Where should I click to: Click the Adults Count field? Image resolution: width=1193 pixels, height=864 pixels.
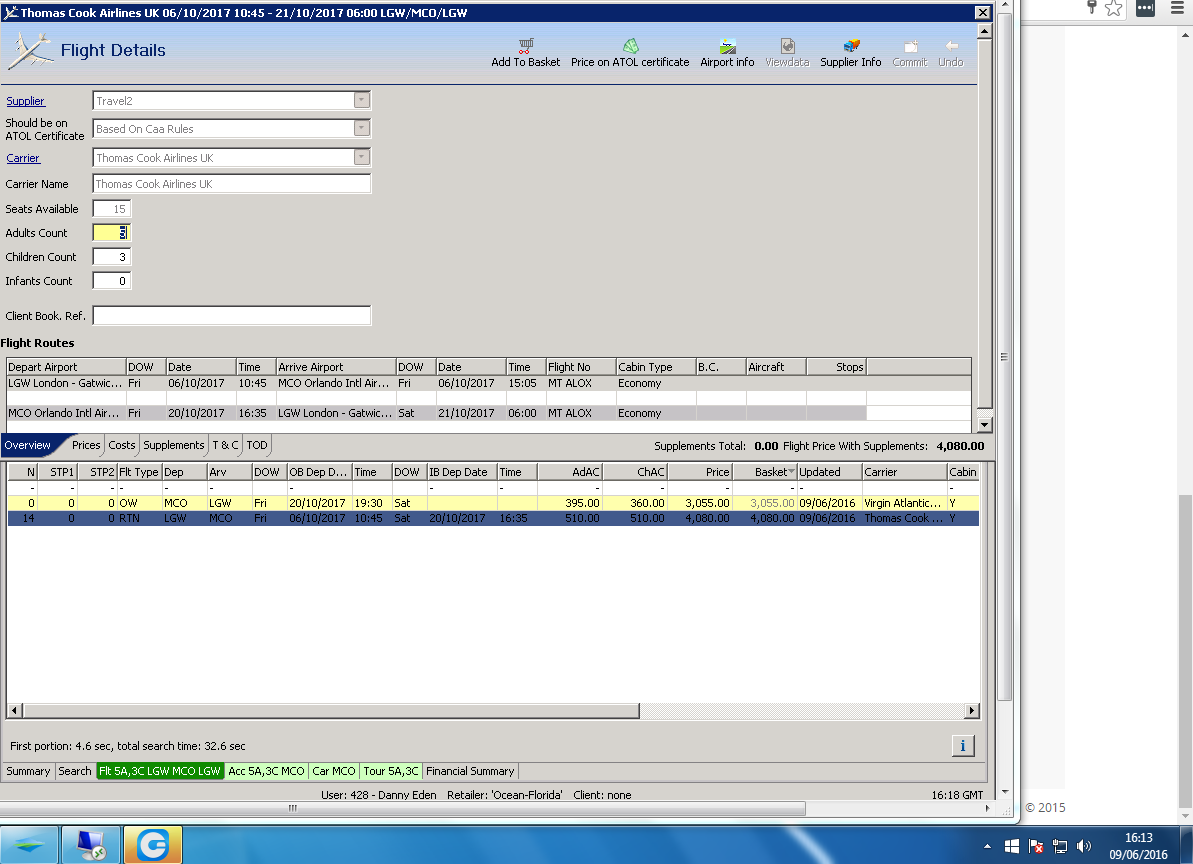coord(111,233)
